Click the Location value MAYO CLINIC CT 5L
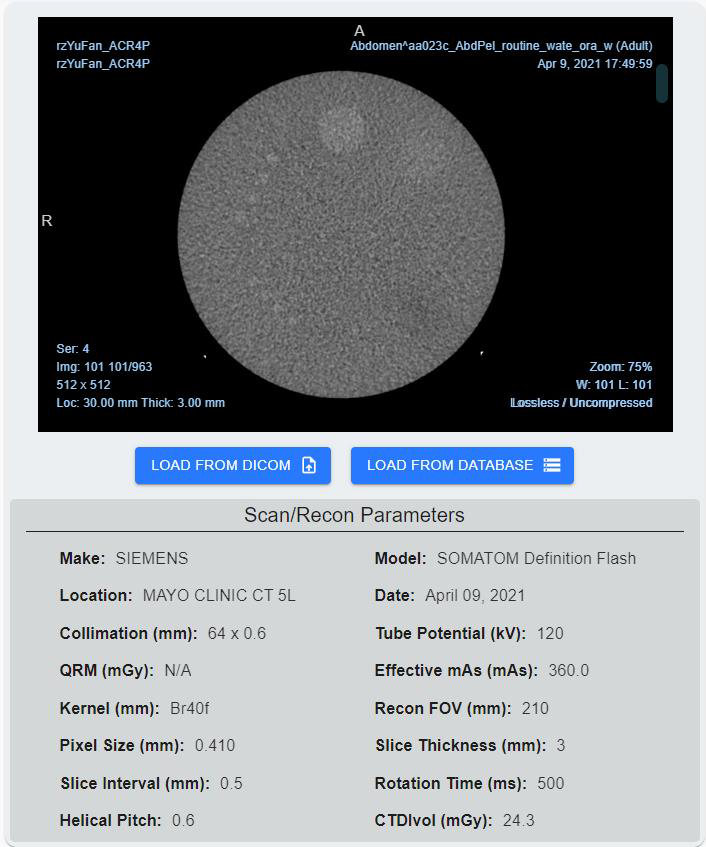 [219, 595]
